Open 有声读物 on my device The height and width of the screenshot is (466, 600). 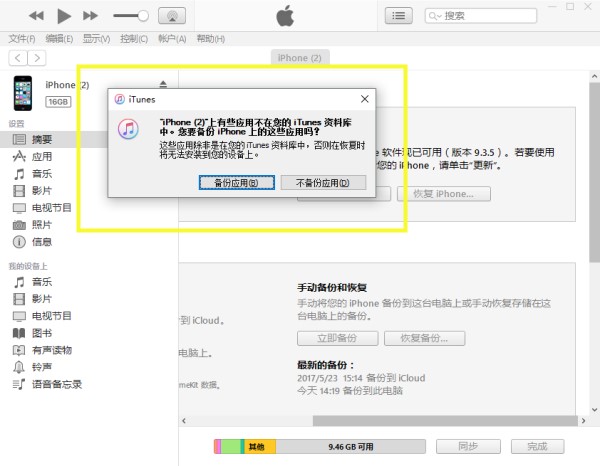point(51,350)
